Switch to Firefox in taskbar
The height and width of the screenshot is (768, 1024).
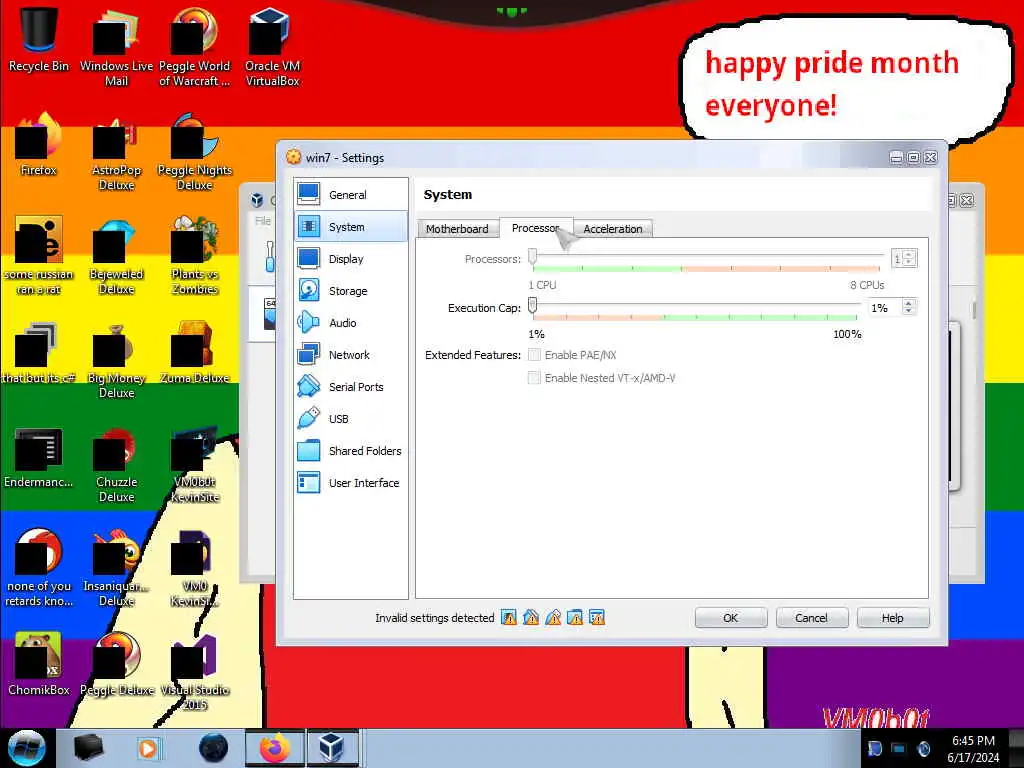coord(274,748)
